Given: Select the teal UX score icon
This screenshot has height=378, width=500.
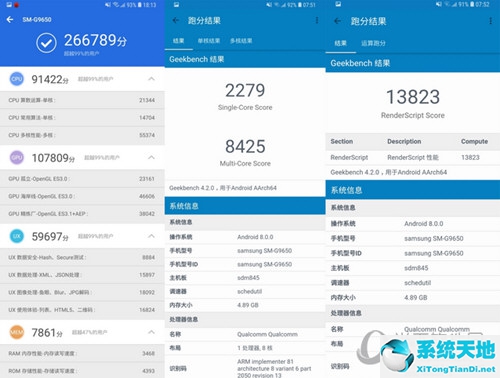Looking at the screenshot, I should coord(17,236).
